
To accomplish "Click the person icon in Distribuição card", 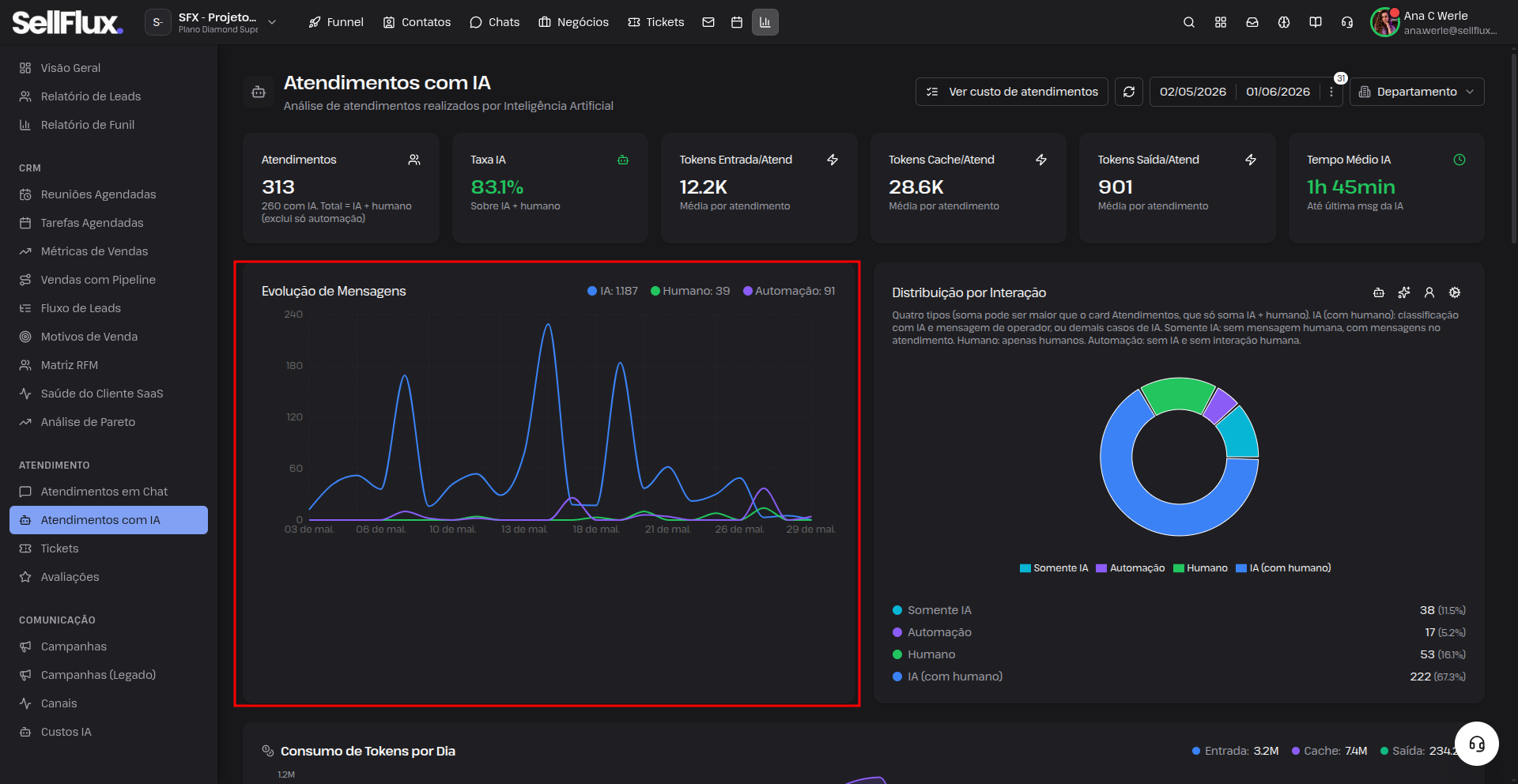I will (1429, 292).
